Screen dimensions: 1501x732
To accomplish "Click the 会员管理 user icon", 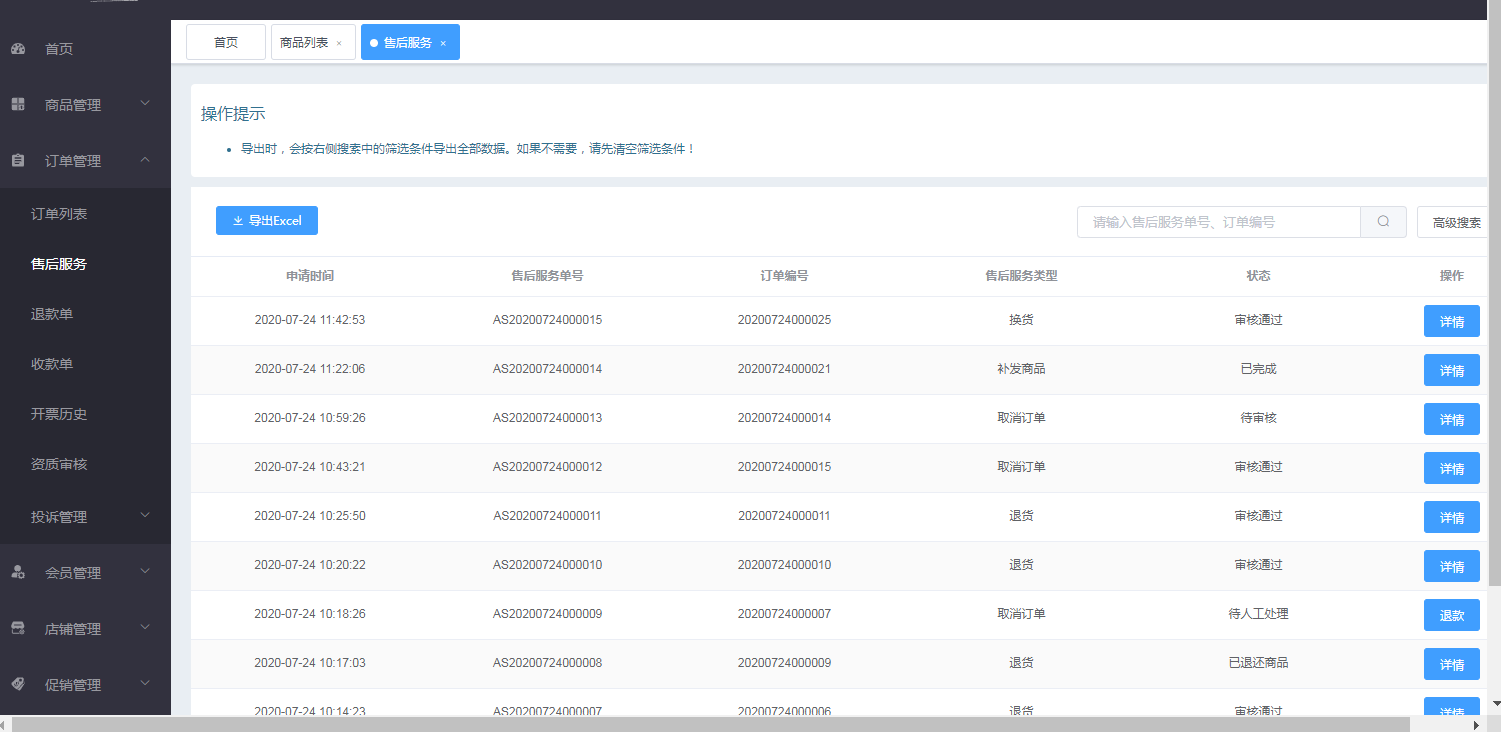I will tap(18, 573).
